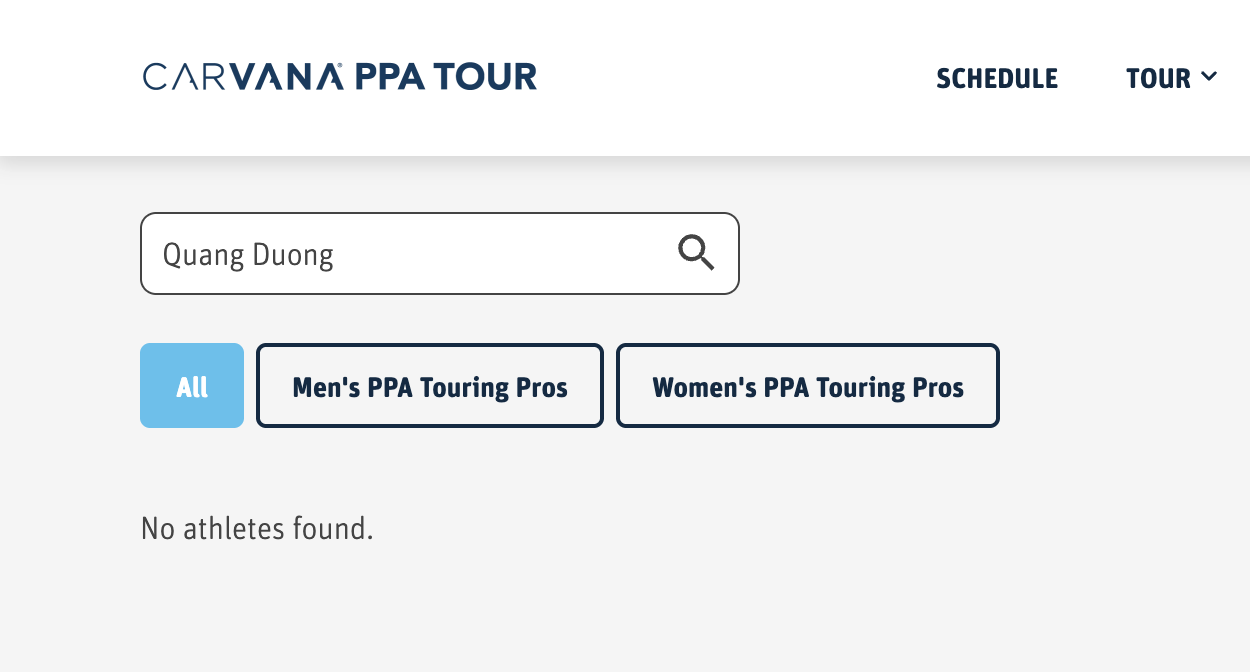Screen dimensions: 1250x672
Task: Filter by Men's PPA Touring Pros
Action: coord(430,386)
